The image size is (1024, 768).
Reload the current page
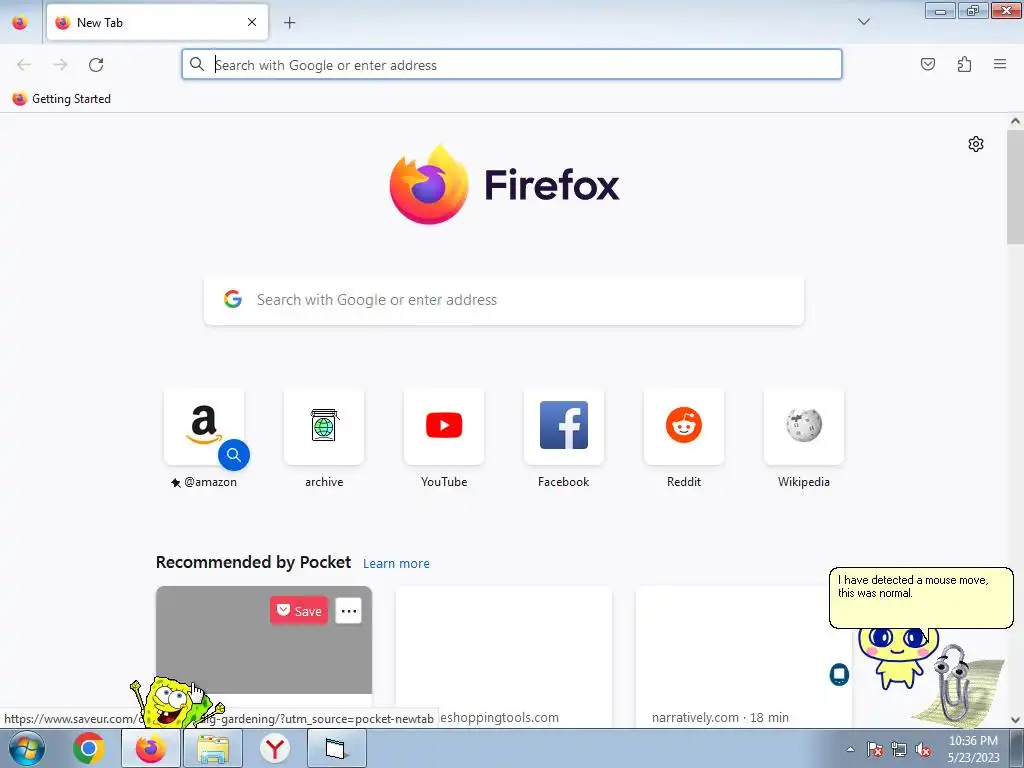(x=96, y=65)
